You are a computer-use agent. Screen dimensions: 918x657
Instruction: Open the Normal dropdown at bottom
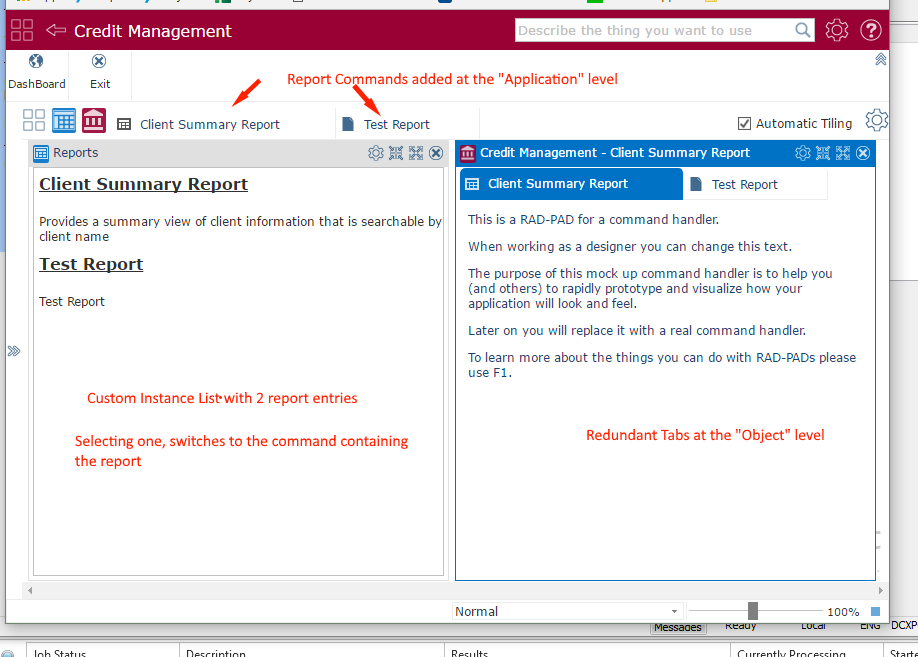point(567,611)
